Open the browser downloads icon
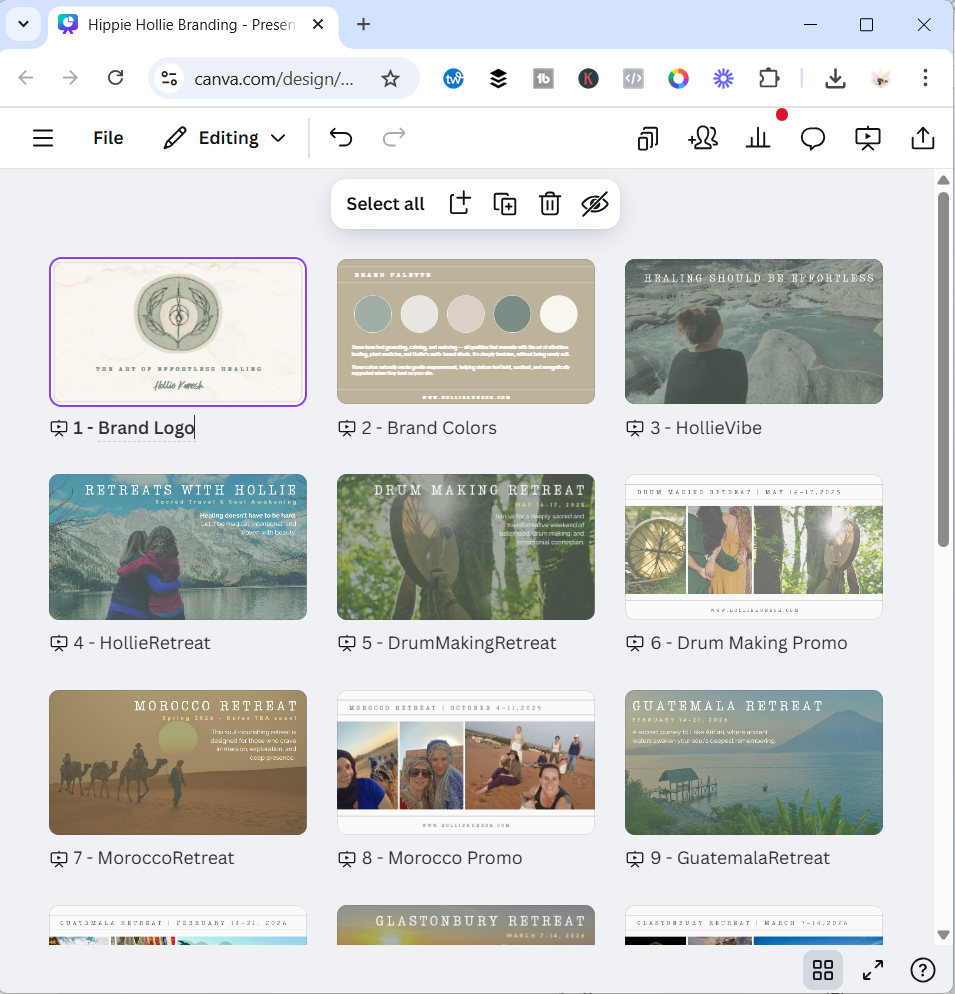The image size is (955, 994). click(x=835, y=79)
